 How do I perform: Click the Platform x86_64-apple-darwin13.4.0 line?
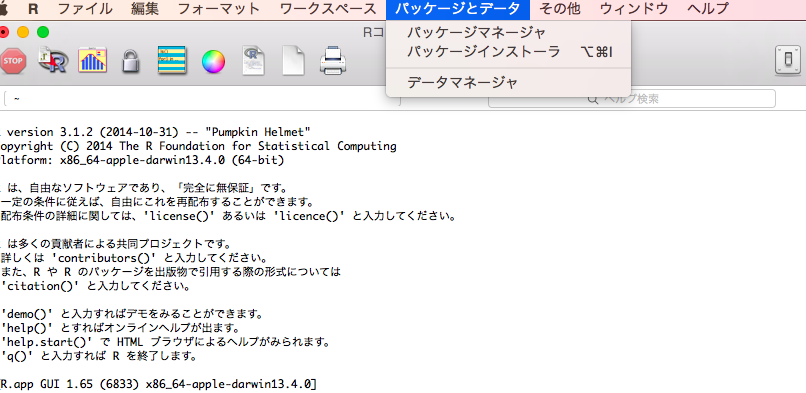142,160
